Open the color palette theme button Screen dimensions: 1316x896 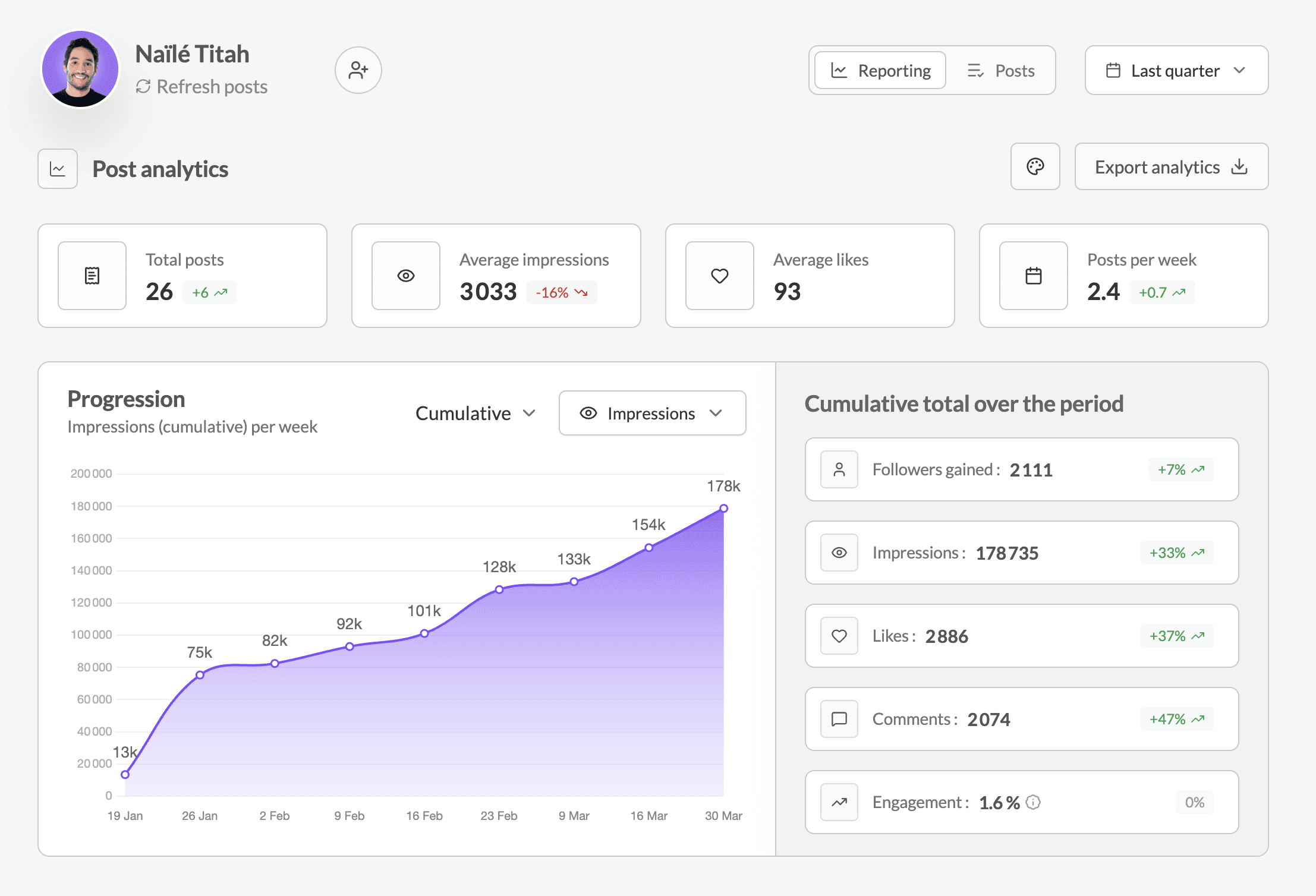1035,167
